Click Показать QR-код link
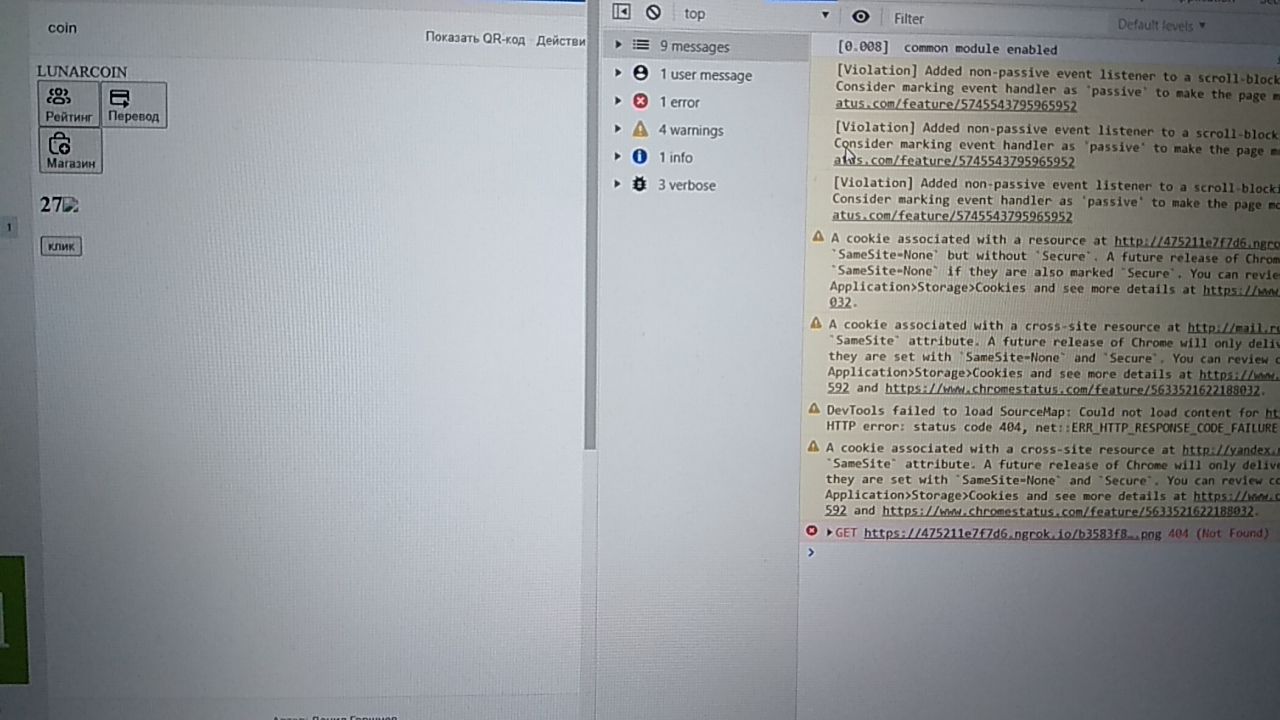Screen dimensions: 1280x720 tap(474, 39)
